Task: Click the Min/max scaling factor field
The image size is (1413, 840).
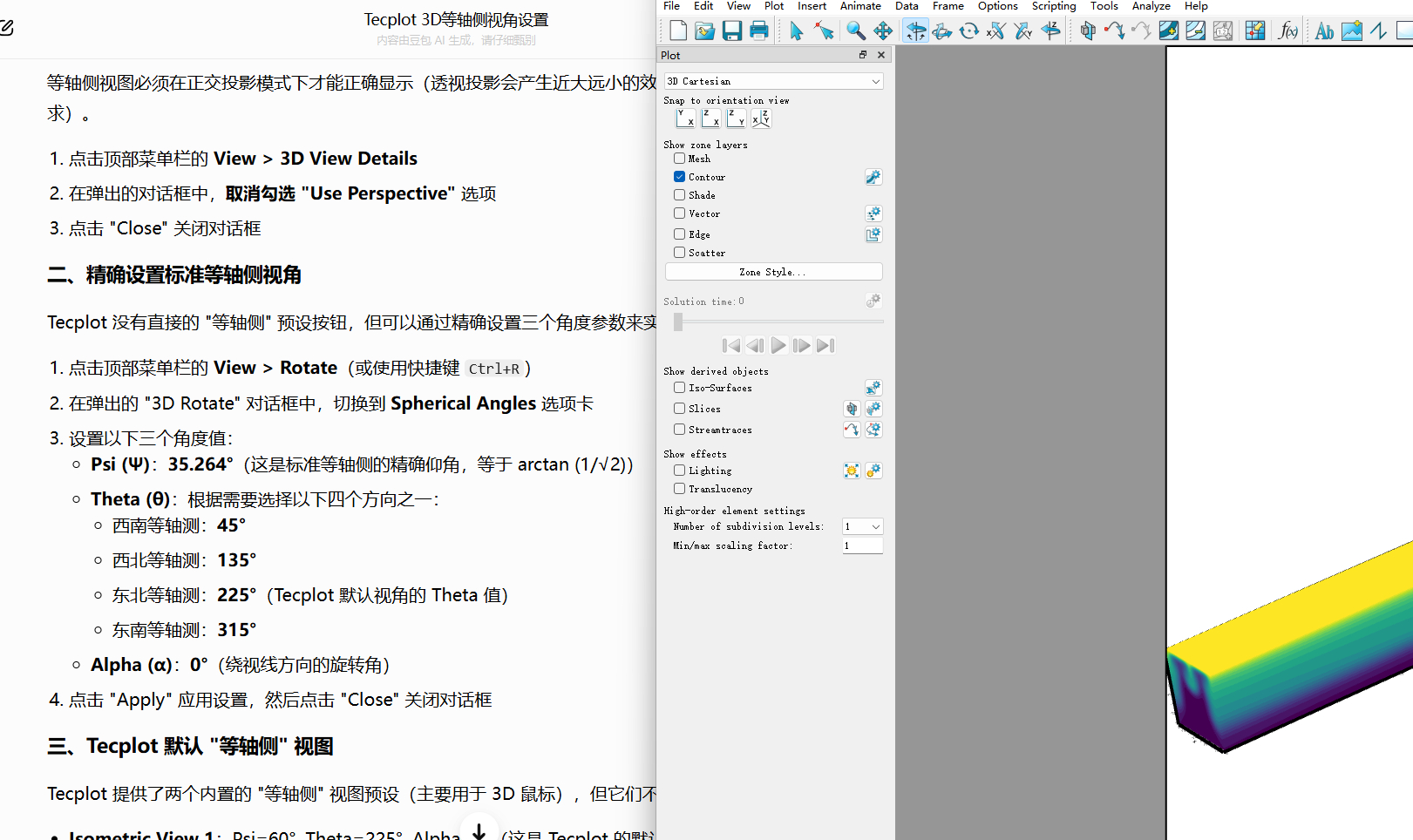Action: pyautogui.click(x=863, y=545)
